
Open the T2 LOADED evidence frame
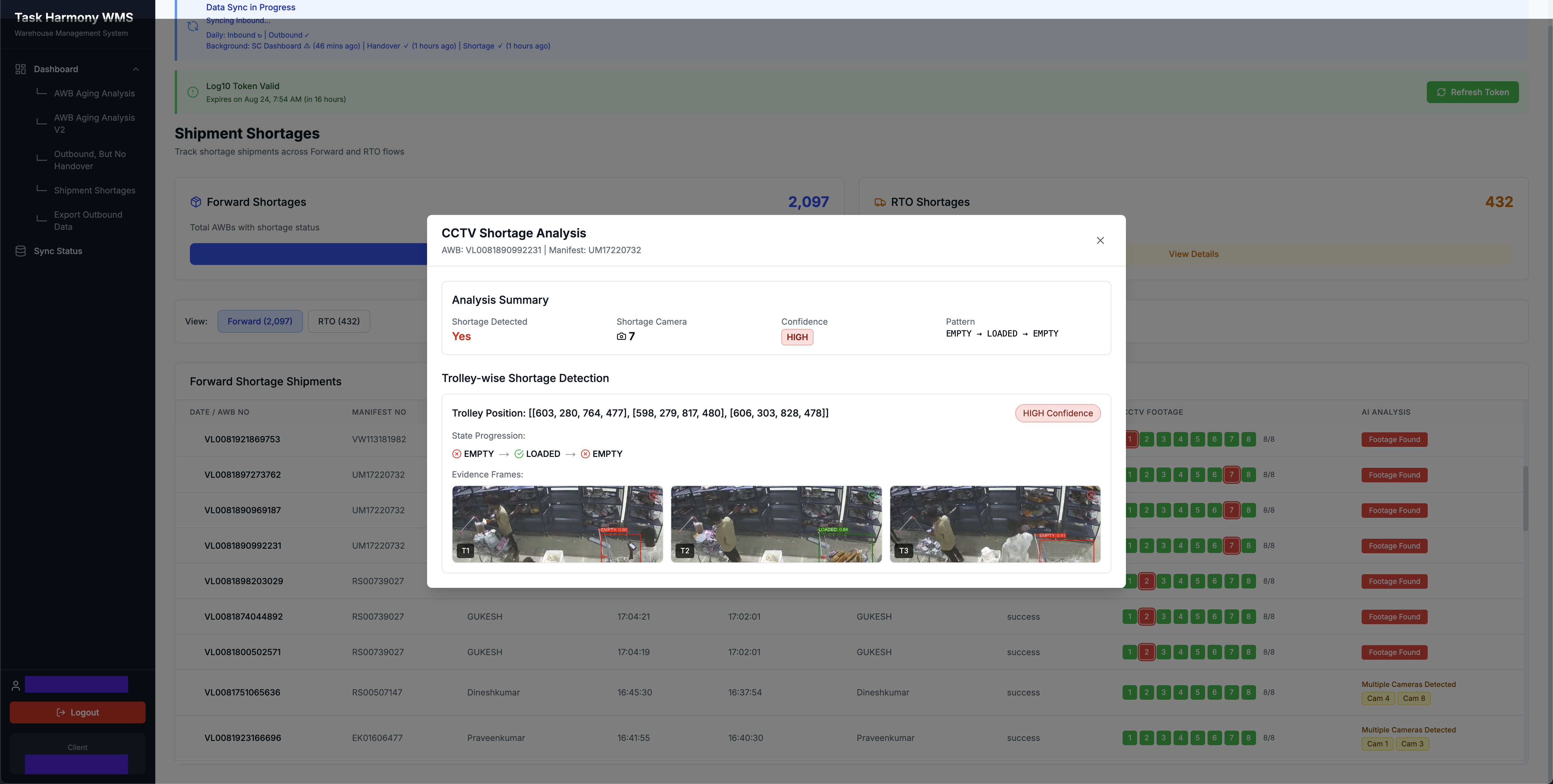(x=776, y=524)
